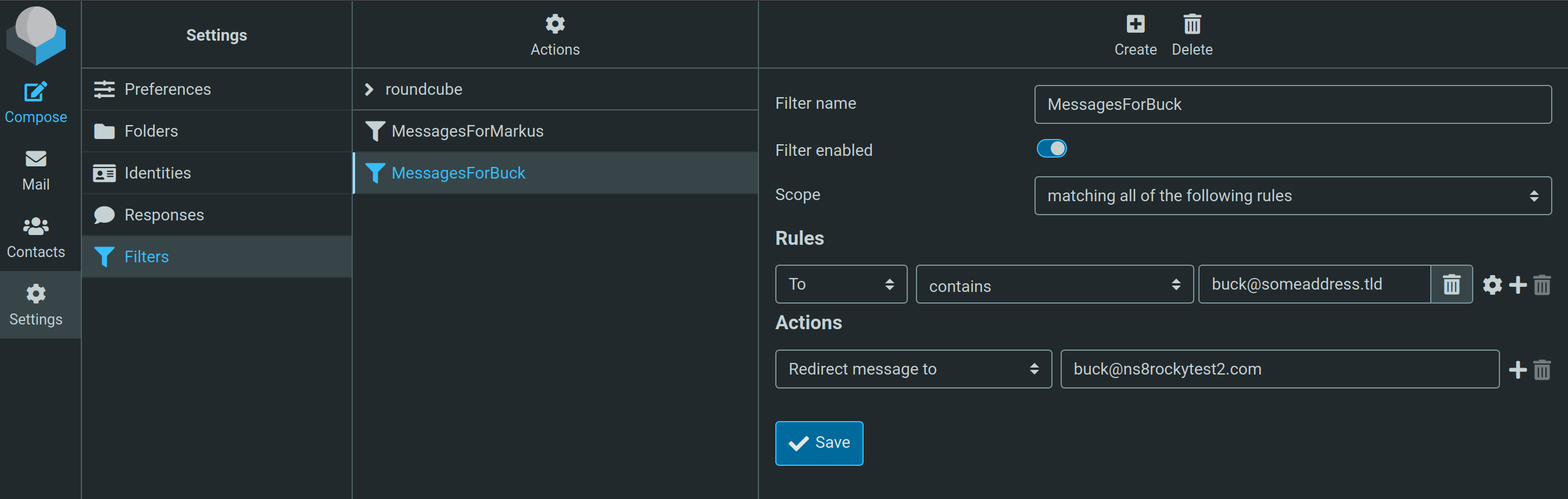Expand the roundcube filter set
Image resolution: width=1568 pixels, height=499 pixels.
[x=369, y=90]
